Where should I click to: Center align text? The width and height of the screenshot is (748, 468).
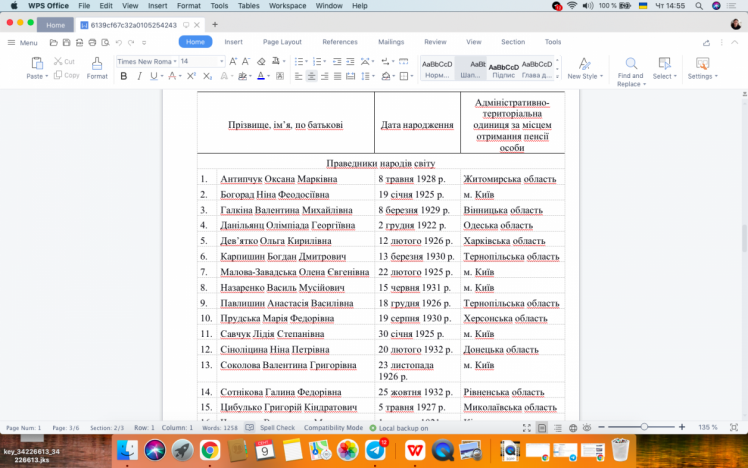[311, 76]
